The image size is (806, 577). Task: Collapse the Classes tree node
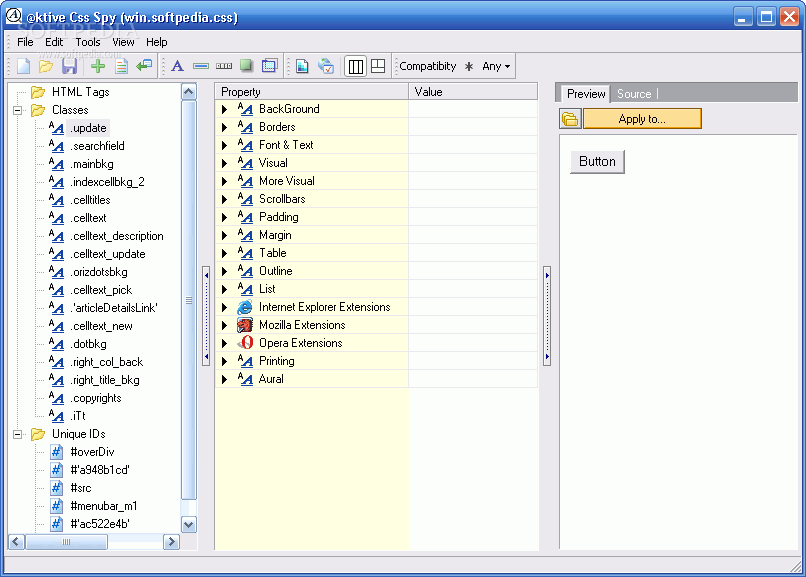click(x=17, y=110)
